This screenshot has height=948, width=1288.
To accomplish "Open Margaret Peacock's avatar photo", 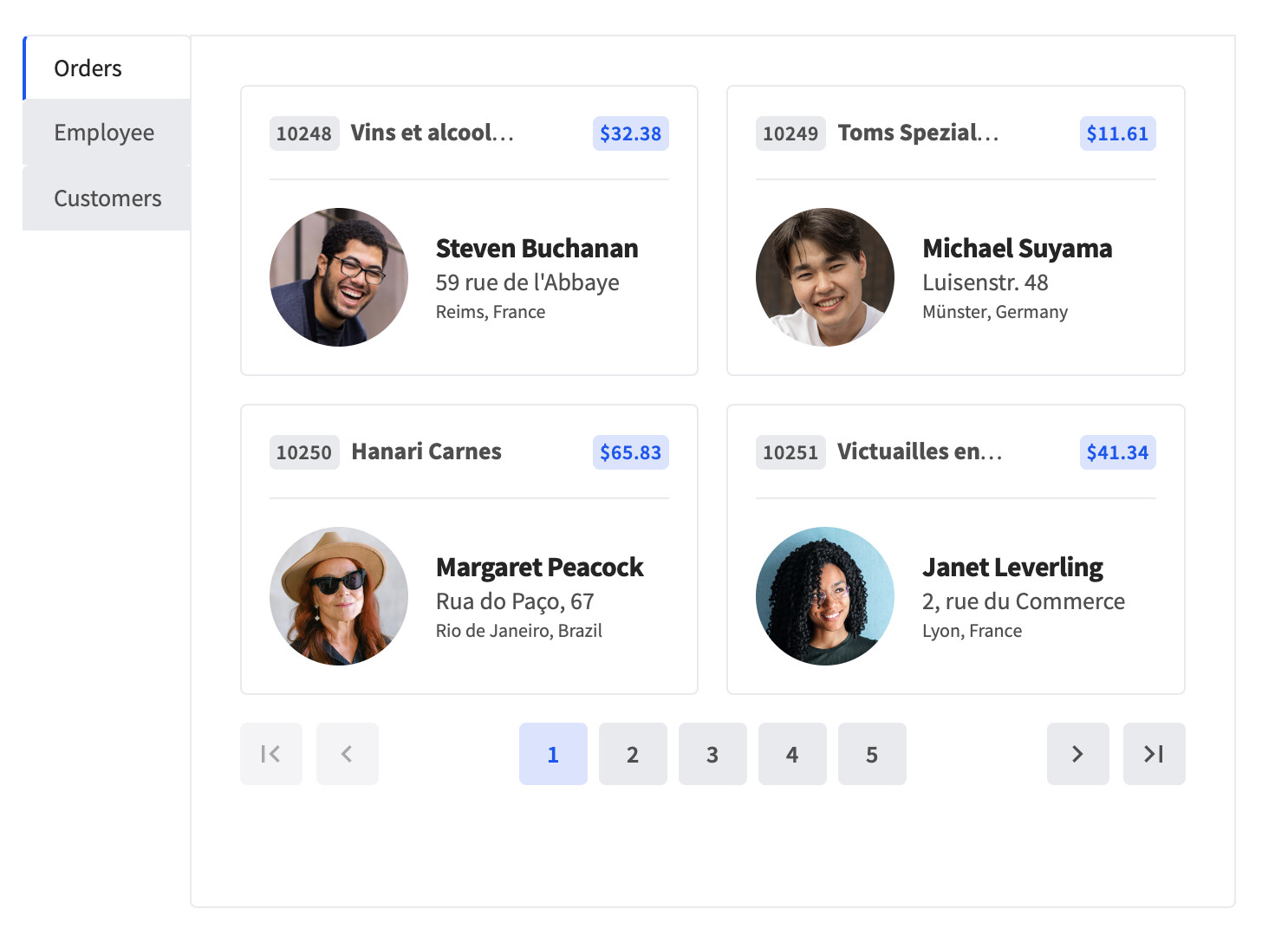I will pos(339,596).
